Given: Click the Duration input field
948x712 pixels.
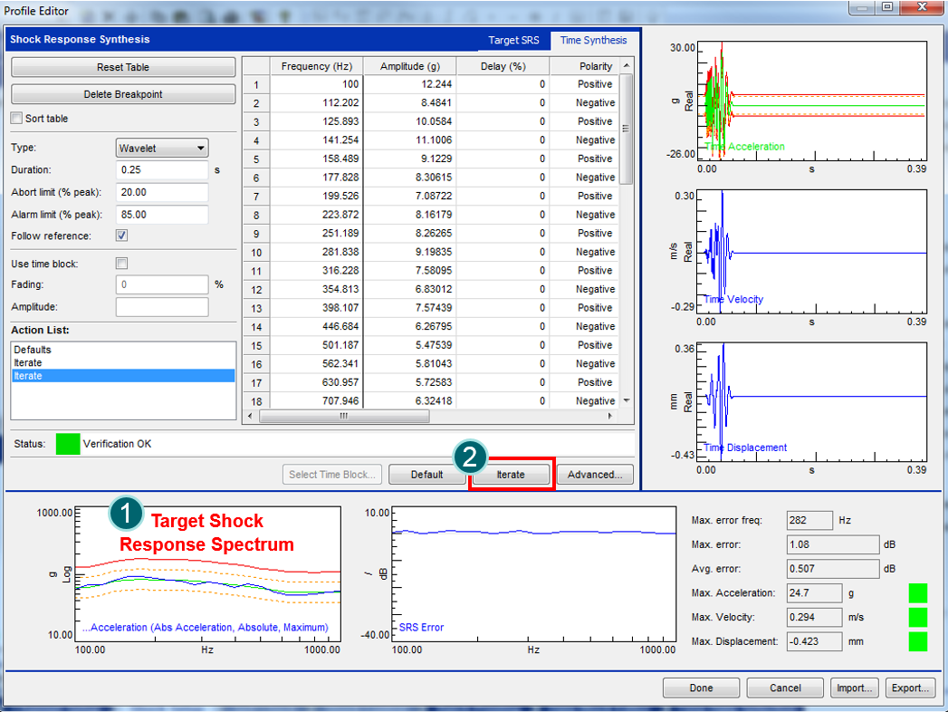Looking at the screenshot, I should point(162,170).
